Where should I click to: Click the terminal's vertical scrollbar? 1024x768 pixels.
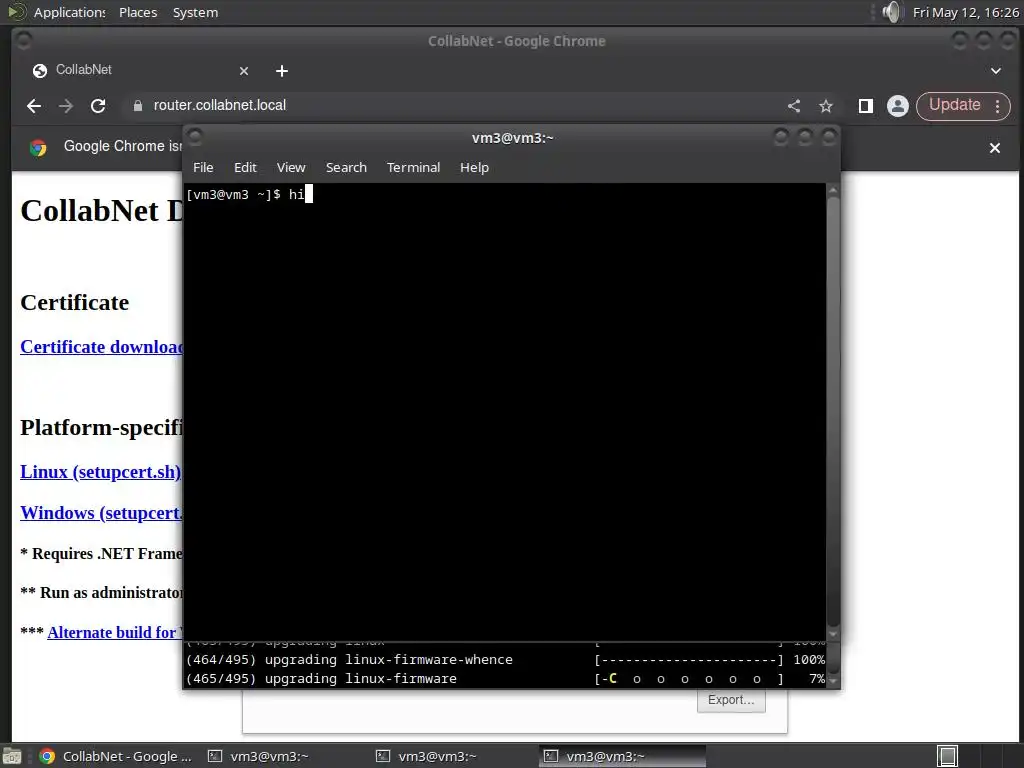pyautogui.click(x=833, y=411)
